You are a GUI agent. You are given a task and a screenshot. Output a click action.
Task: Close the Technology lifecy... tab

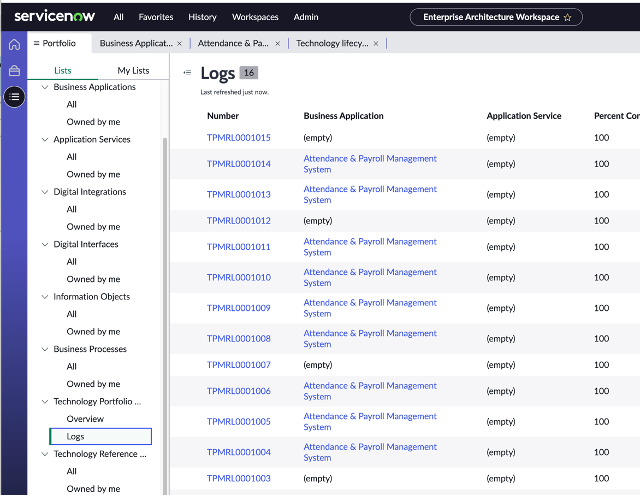coord(376,43)
